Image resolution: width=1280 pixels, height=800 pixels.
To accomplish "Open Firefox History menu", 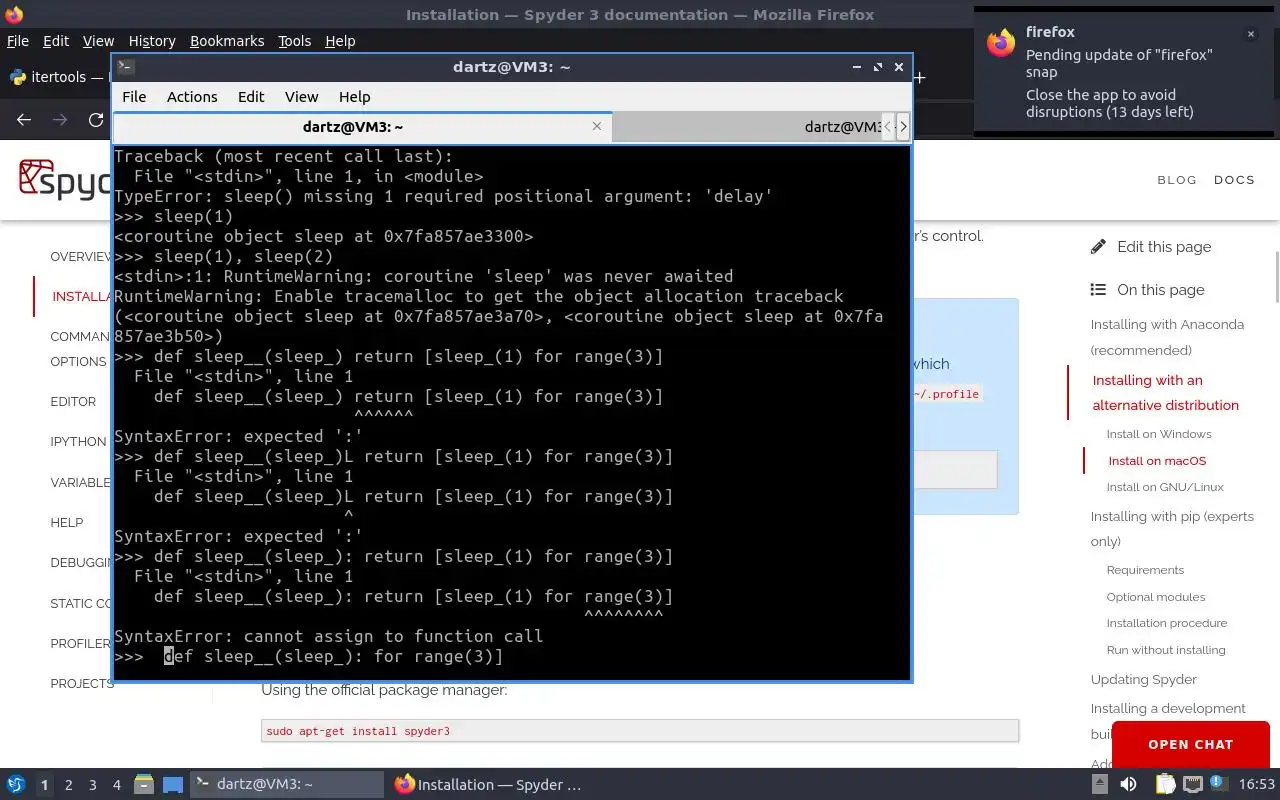I will (152, 41).
